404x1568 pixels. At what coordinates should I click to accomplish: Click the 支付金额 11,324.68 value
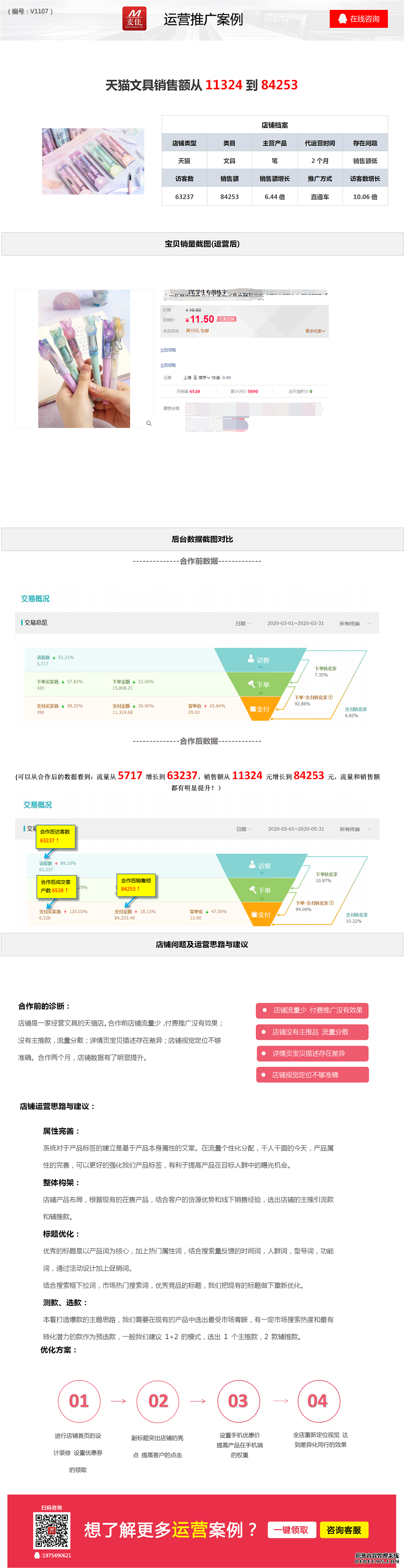[x=122, y=712]
